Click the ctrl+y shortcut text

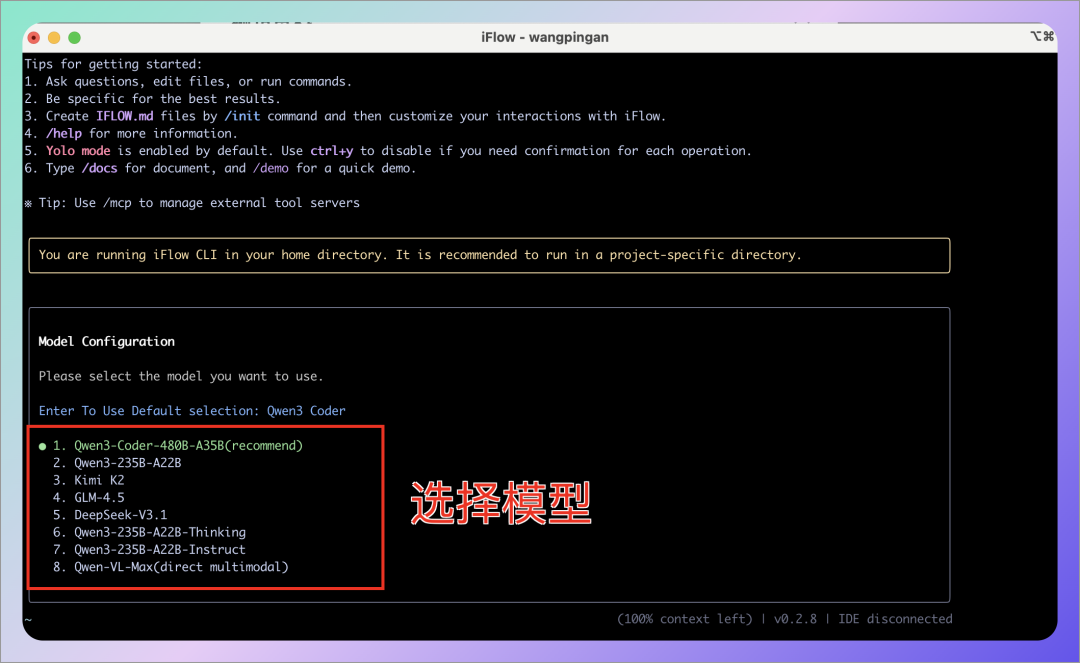[331, 150]
